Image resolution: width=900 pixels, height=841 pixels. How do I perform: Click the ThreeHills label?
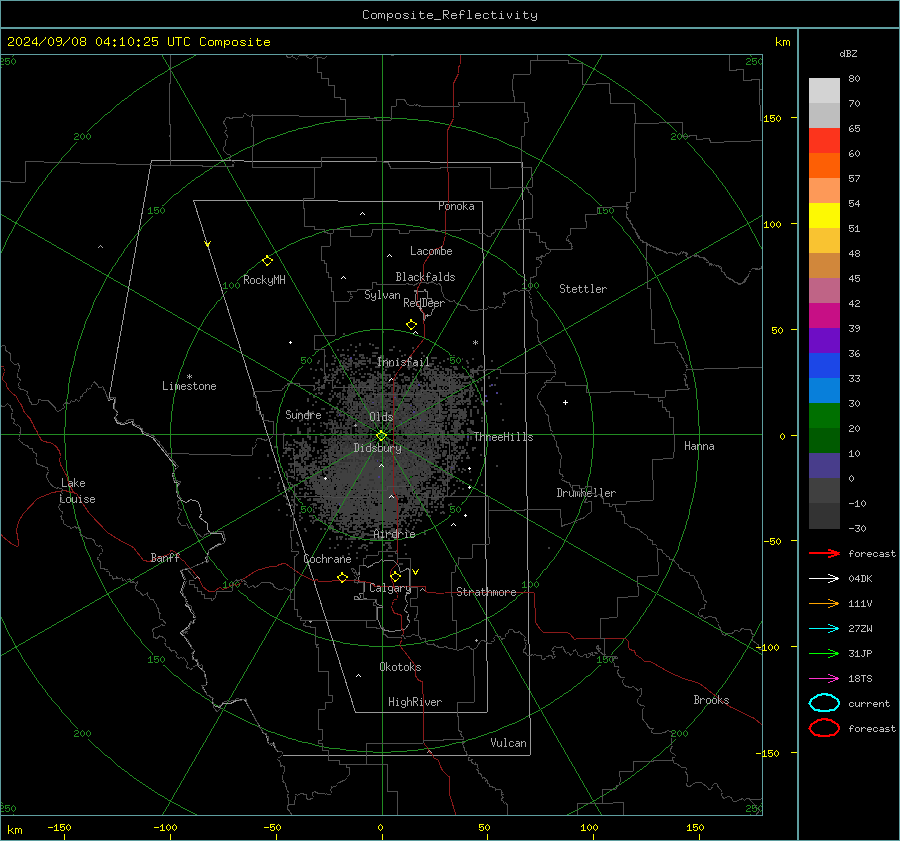(x=503, y=437)
